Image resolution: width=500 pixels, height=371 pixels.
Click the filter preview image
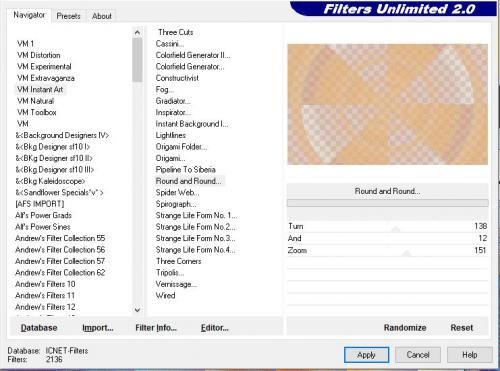pyautogui.click(x=388, y=104)
